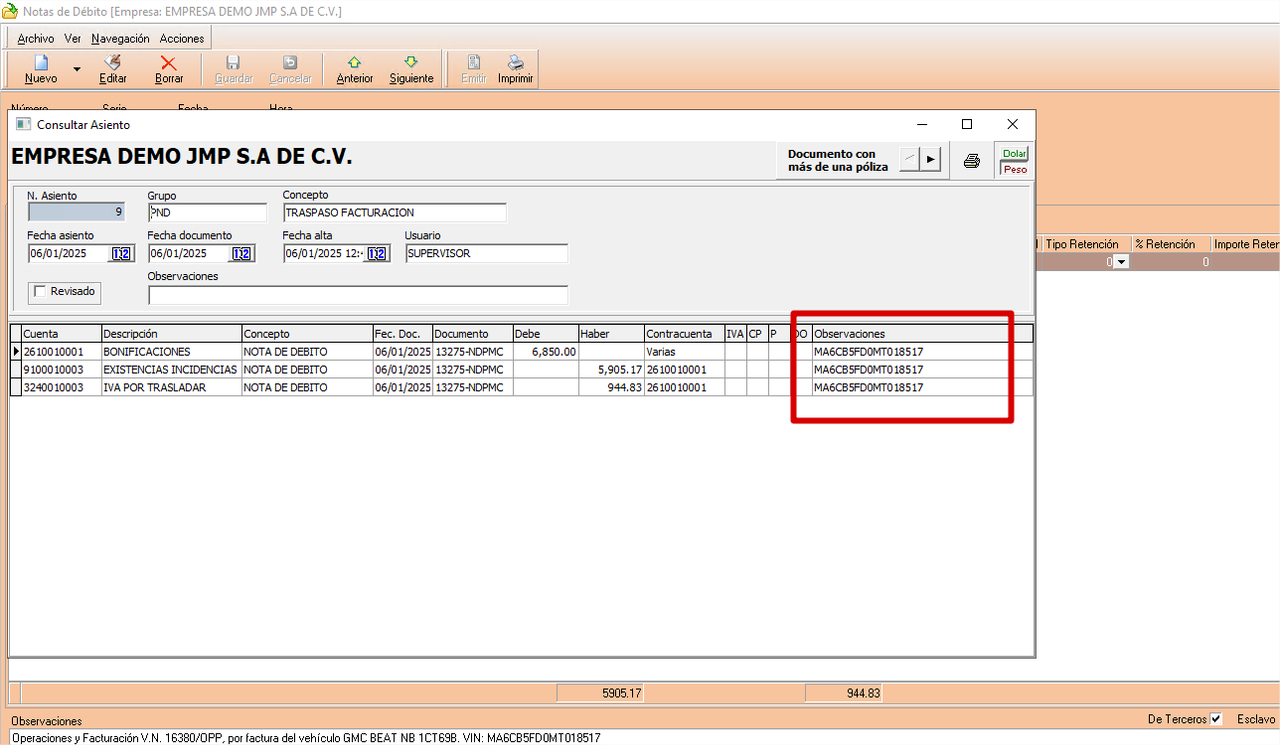Image resolution: width=1280 pixels, height=745 pixels.
Task: Open the Fecha alta calendar picker
Action: coord(377,254)
